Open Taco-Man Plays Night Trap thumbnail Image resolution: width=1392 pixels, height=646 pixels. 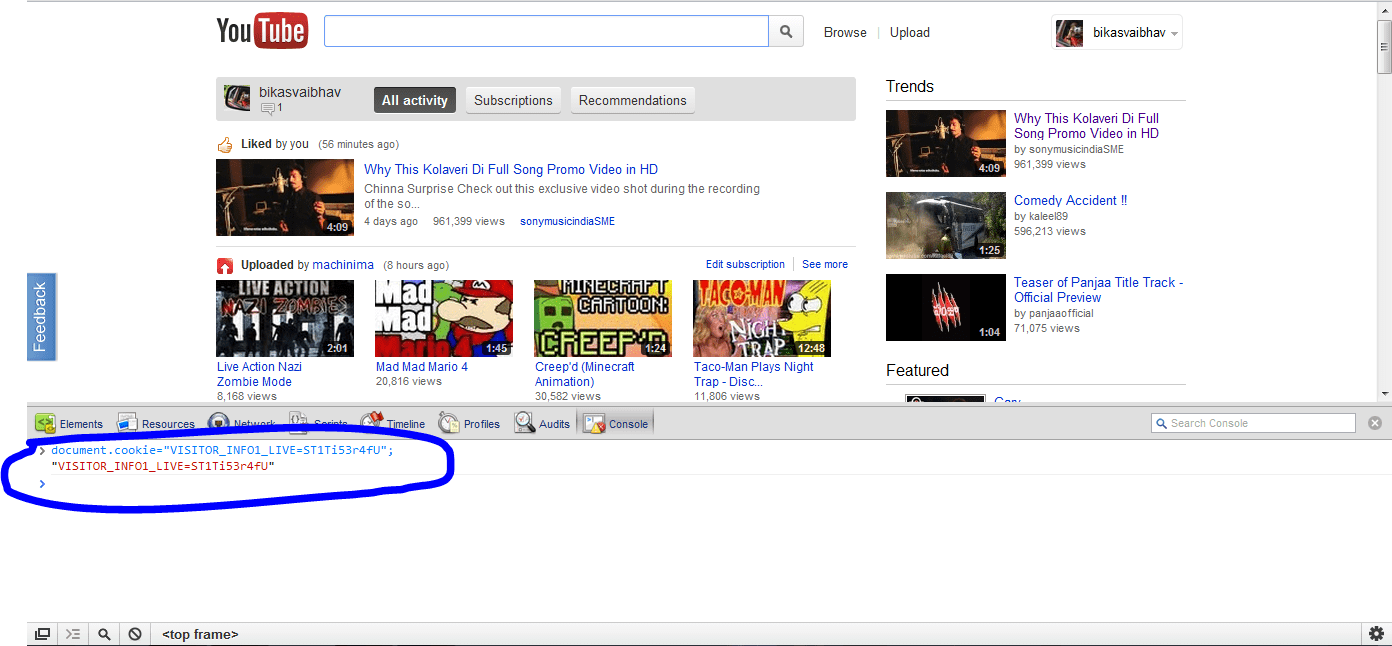[x=762, y=318]
